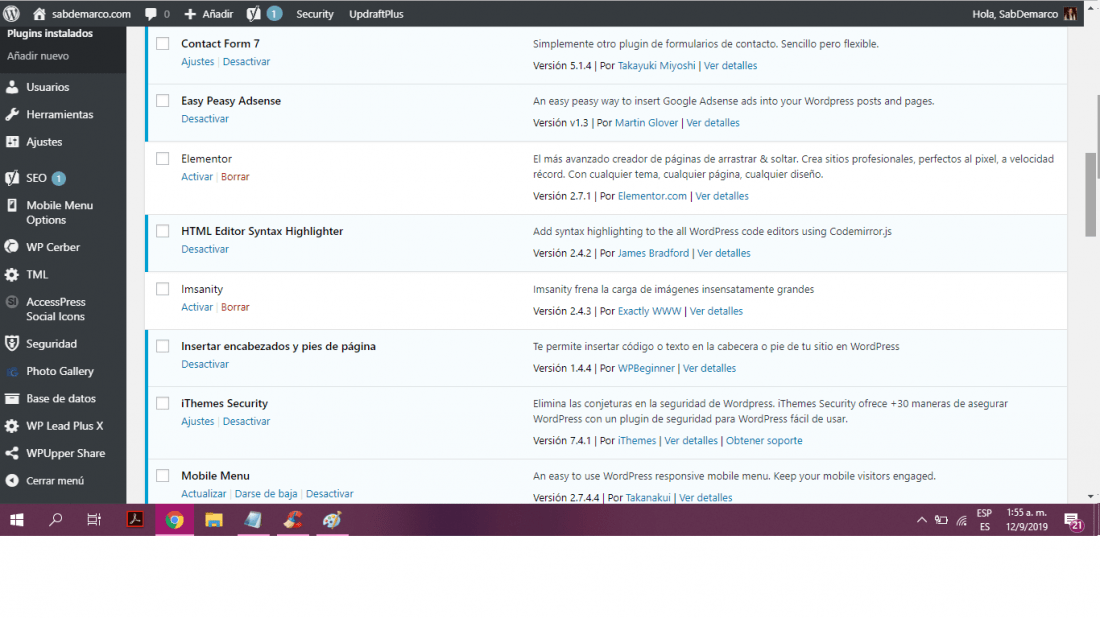
Task: Click the TML gear icon
Action: [12, 274]
